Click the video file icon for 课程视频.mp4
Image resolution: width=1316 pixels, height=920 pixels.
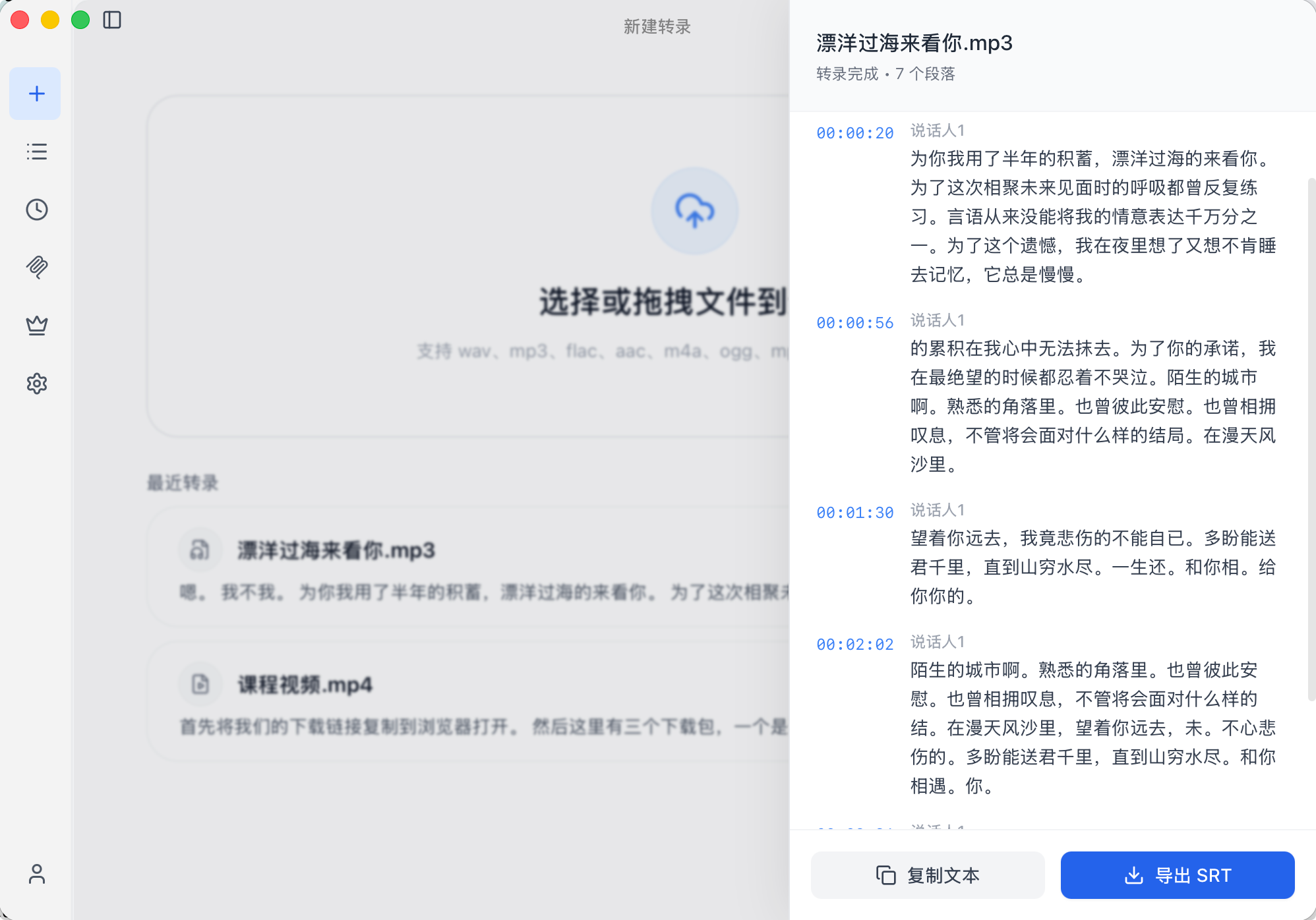[200, 684]
